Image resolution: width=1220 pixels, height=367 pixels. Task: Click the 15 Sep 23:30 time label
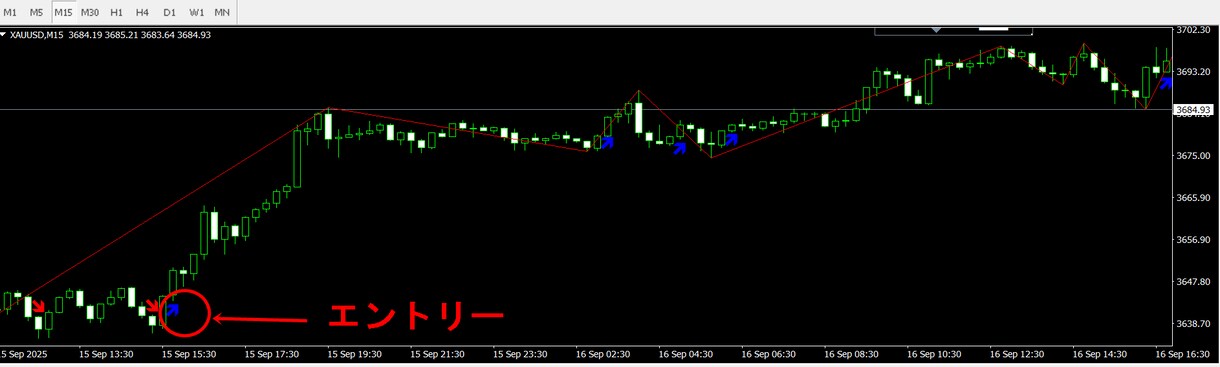[521, 354]
